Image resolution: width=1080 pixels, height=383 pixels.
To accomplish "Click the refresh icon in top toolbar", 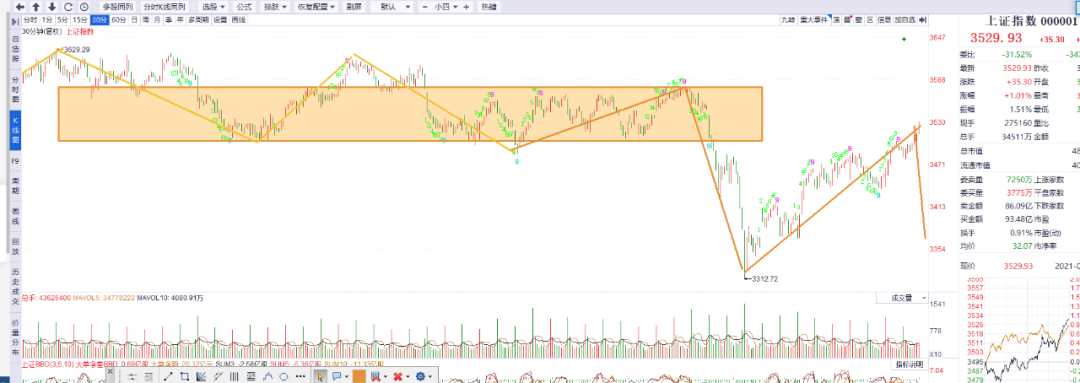I will coord(68,7).
